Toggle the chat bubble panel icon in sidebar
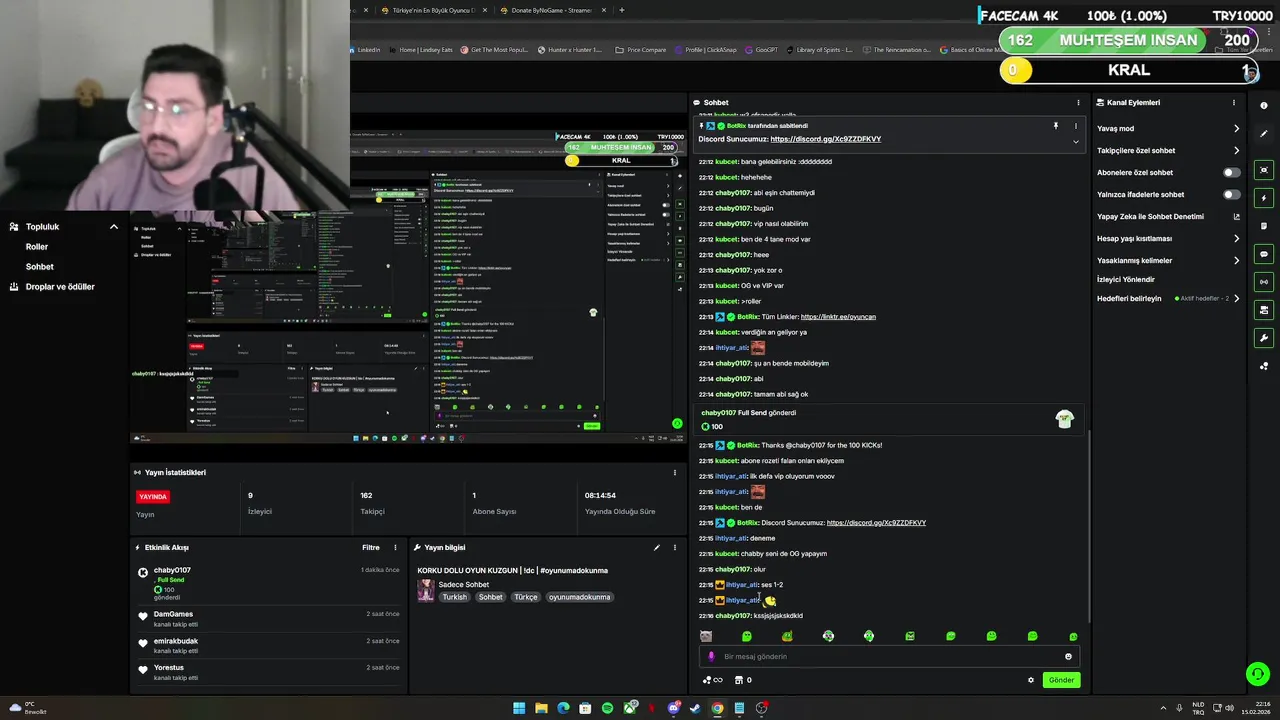This screenshot has height=720, width=1280. pos(1264,254)
